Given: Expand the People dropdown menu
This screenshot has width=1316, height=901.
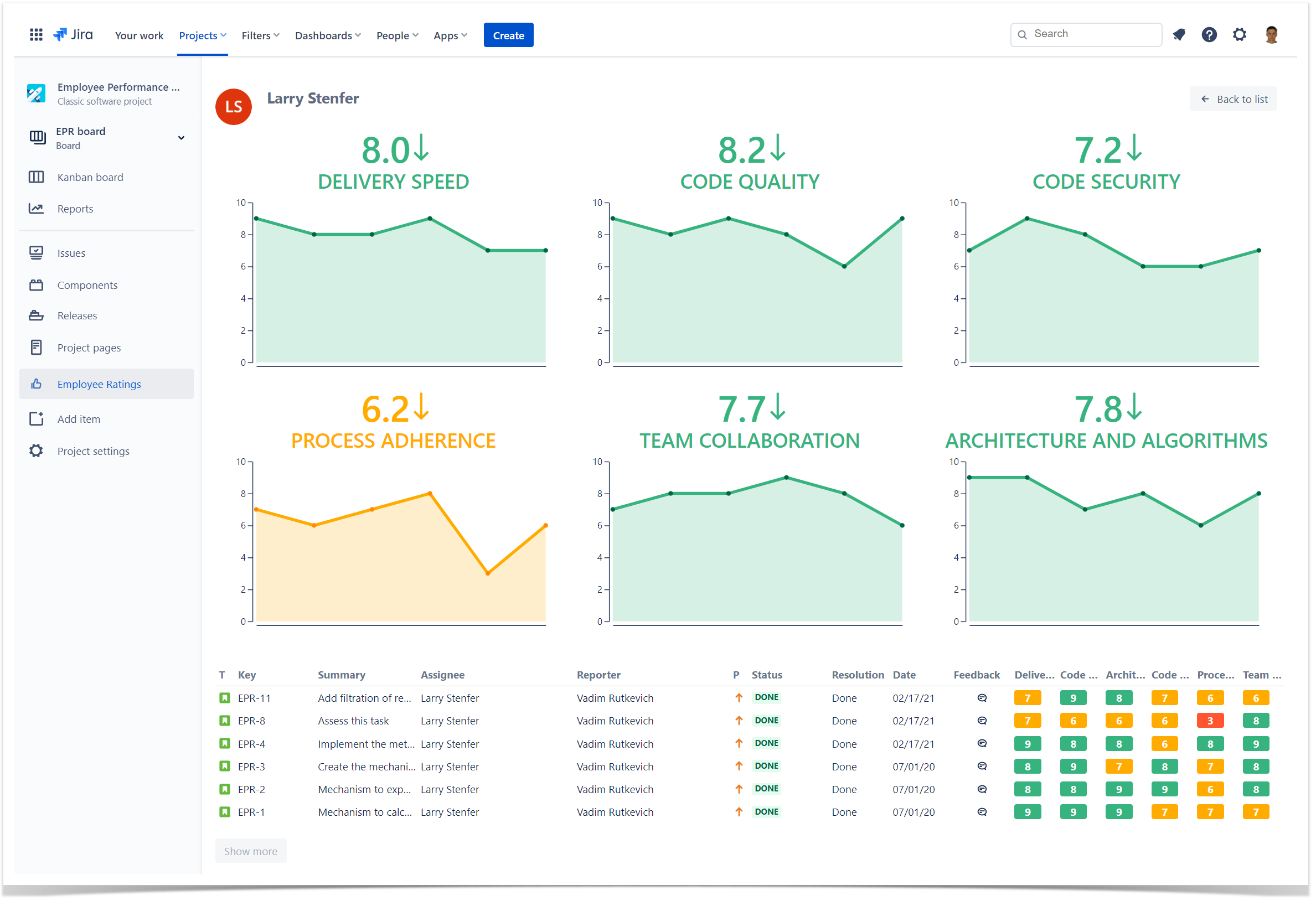Looking at the screenshot, I should (398, 35).
